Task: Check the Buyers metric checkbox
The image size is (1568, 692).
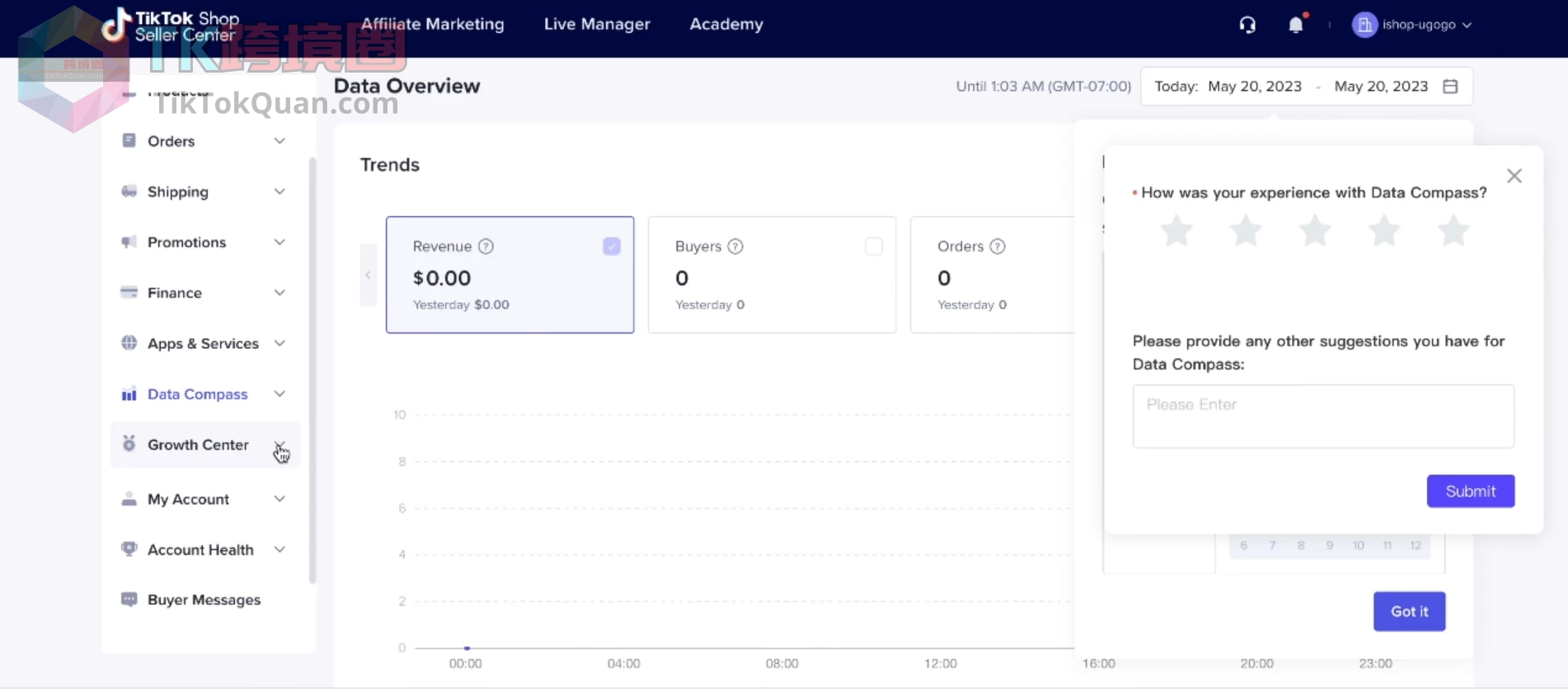Action: pos(874,246)
